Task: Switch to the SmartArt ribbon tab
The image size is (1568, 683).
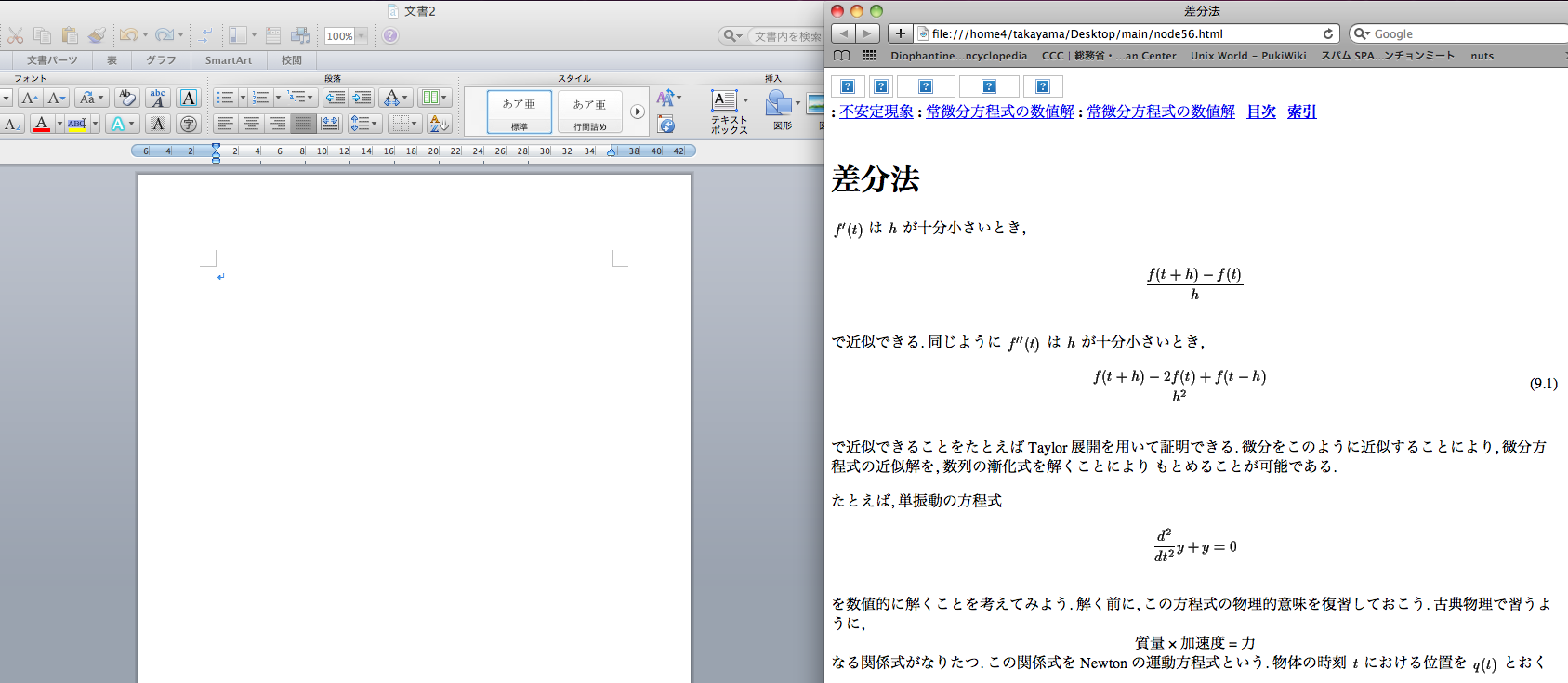Action: click(229, 59)
